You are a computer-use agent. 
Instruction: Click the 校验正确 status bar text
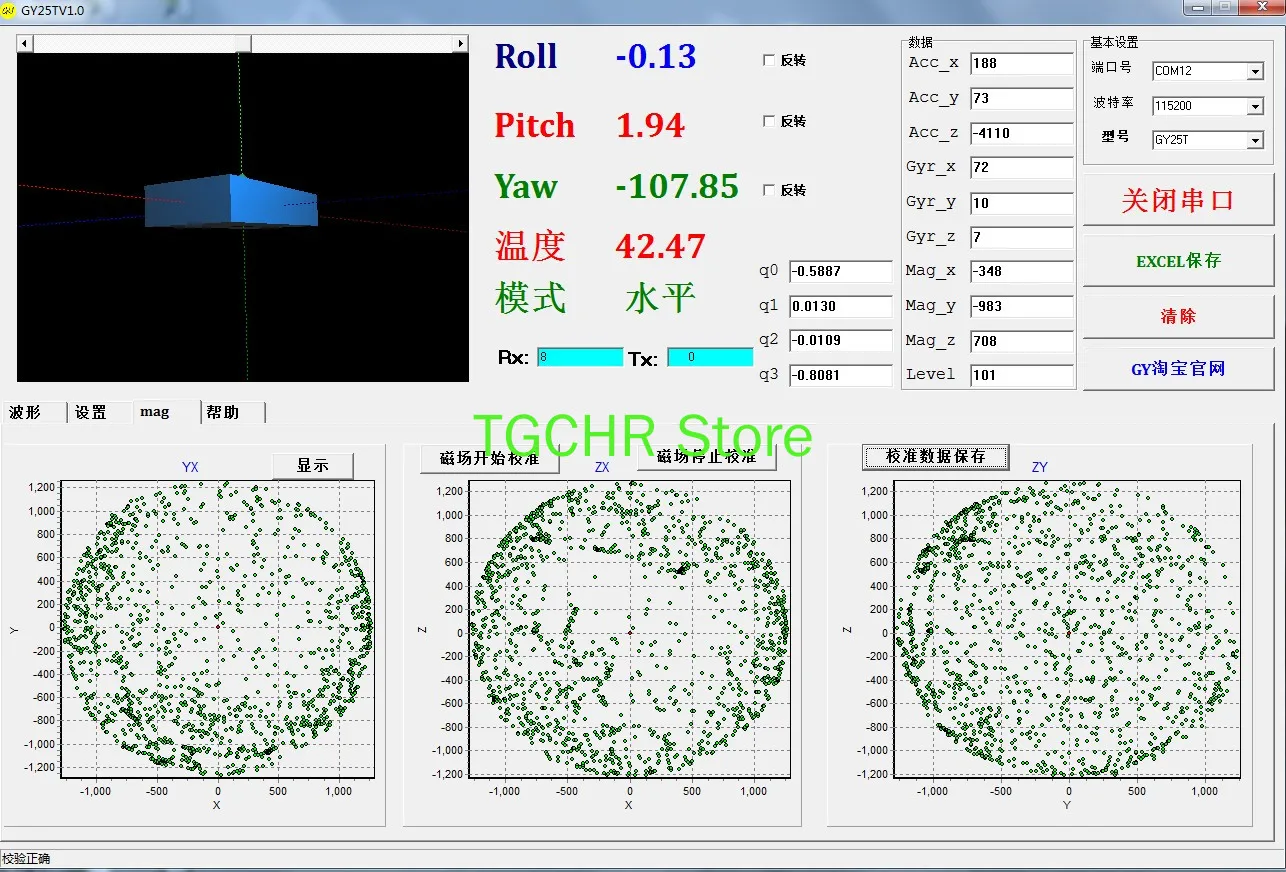(27, 859)
